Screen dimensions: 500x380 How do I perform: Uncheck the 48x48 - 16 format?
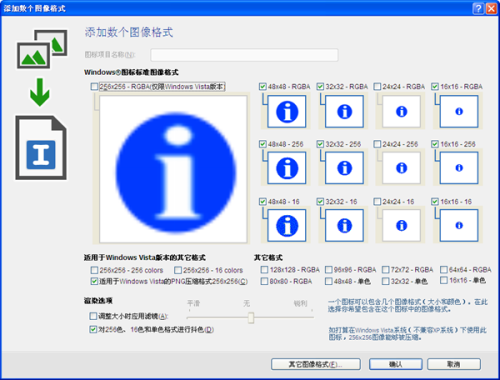click(x=263, y=202)
